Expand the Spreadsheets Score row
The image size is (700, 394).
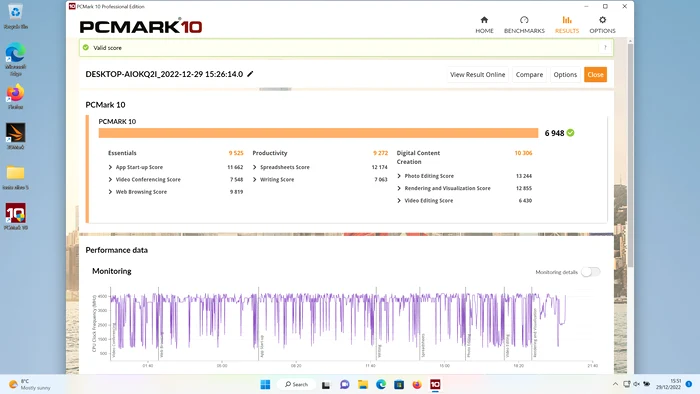[x=321, y=167]
